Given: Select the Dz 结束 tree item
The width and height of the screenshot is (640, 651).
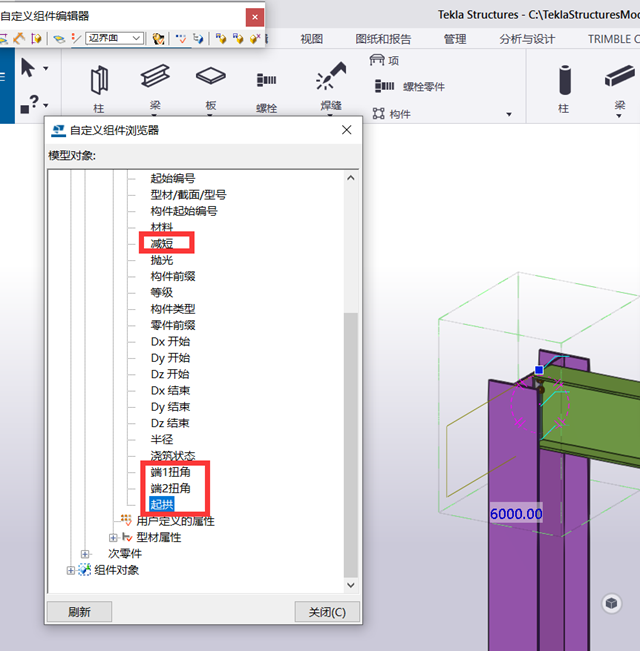Looking at the screenshot, I should [x=170, y=423].
